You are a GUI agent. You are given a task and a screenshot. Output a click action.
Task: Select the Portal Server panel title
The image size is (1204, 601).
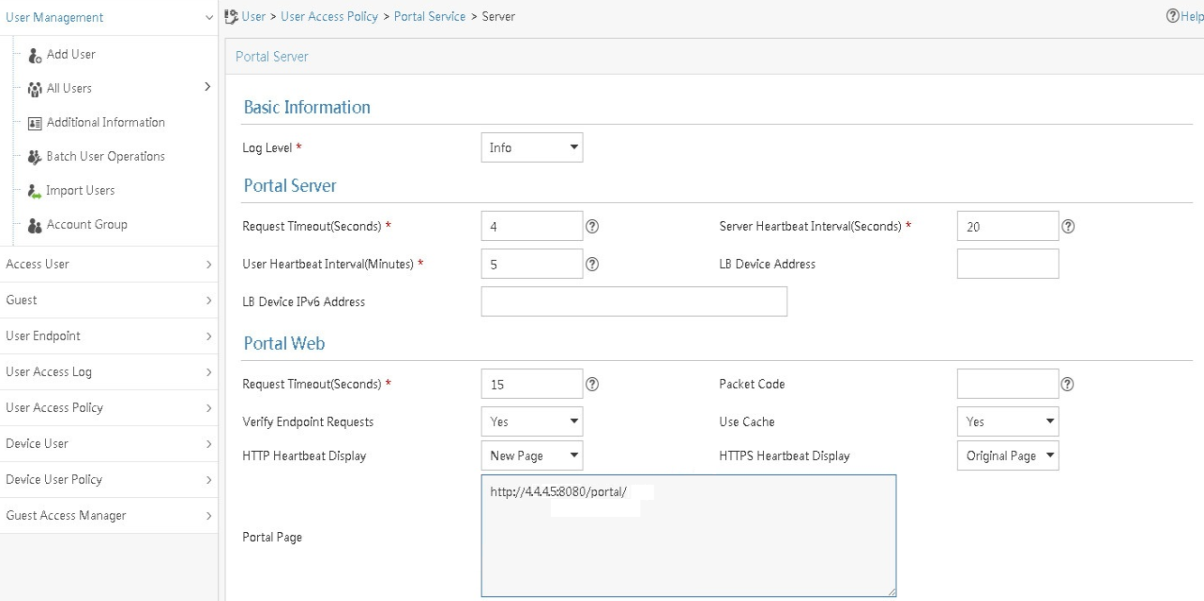point(272,57)
